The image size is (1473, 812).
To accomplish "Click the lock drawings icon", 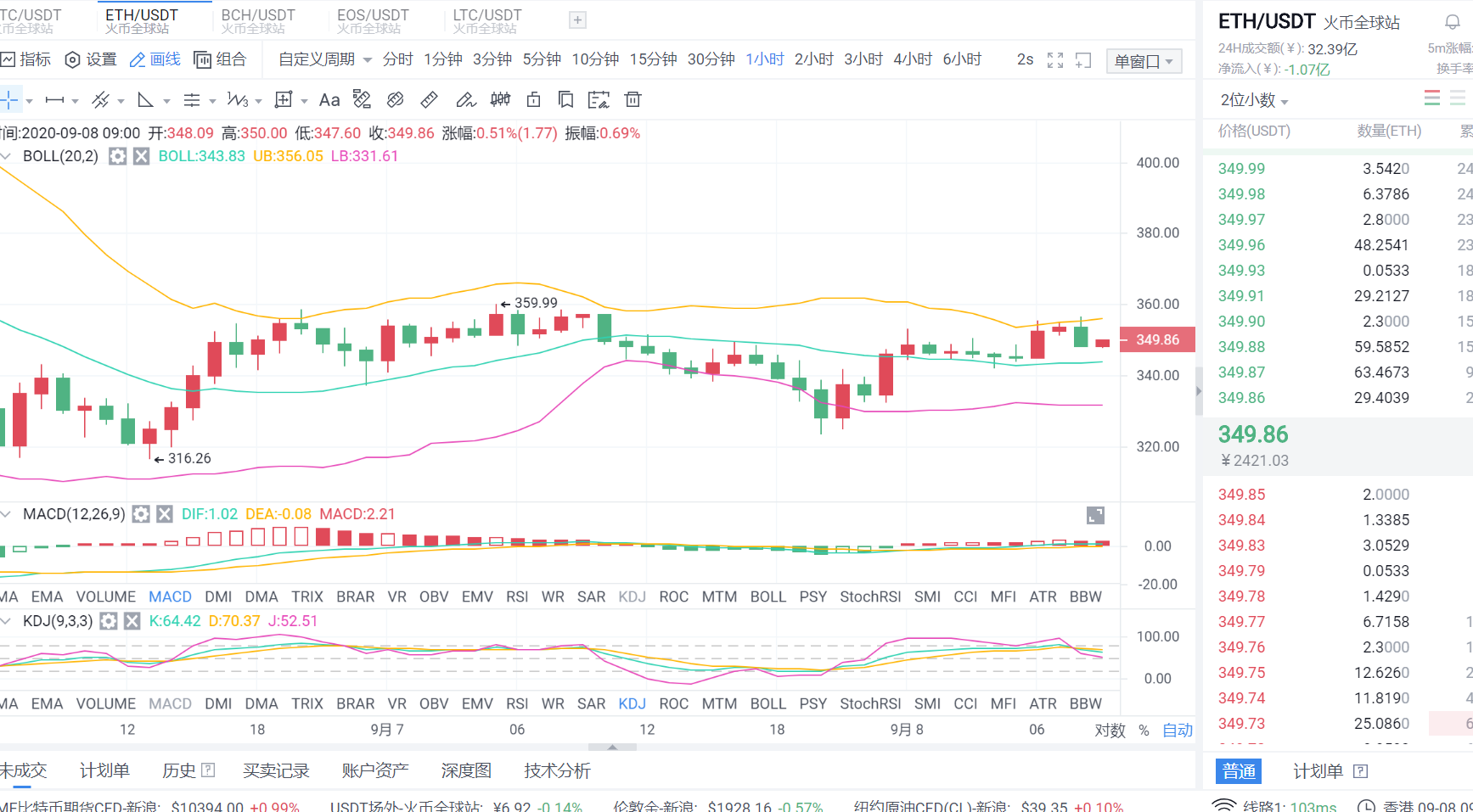I will click(x=533, y=100).
